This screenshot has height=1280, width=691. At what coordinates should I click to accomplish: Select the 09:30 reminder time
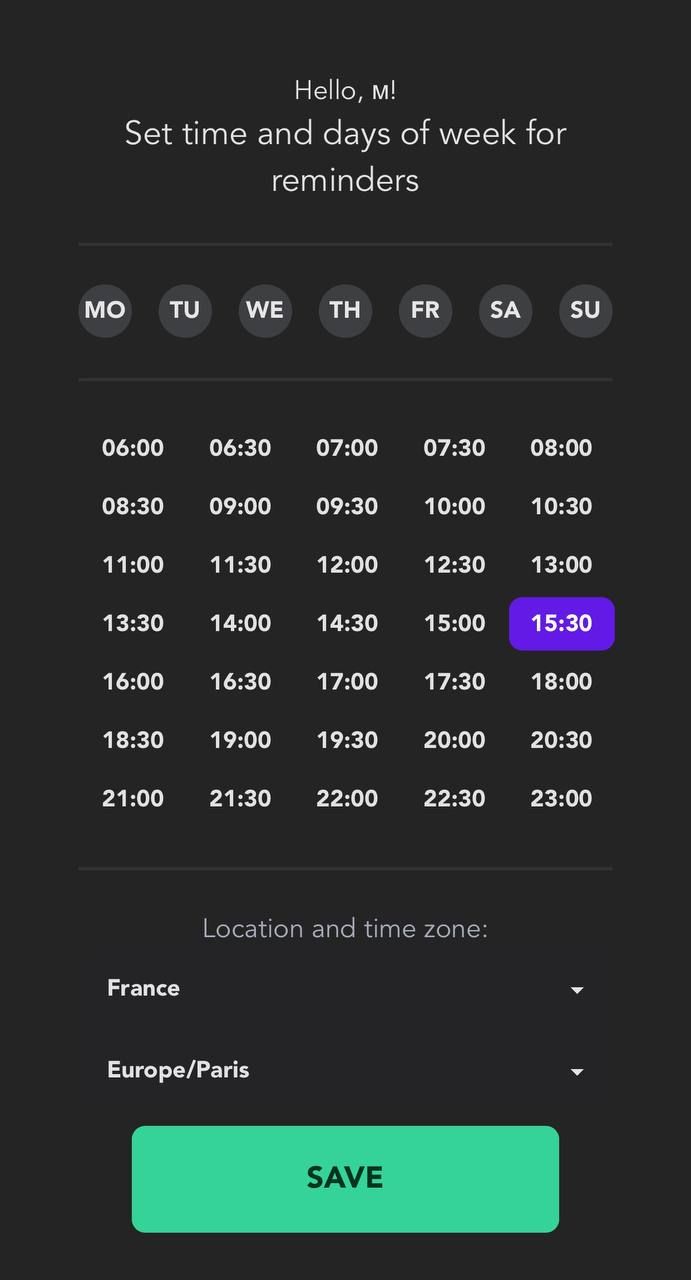pos(347,506)
